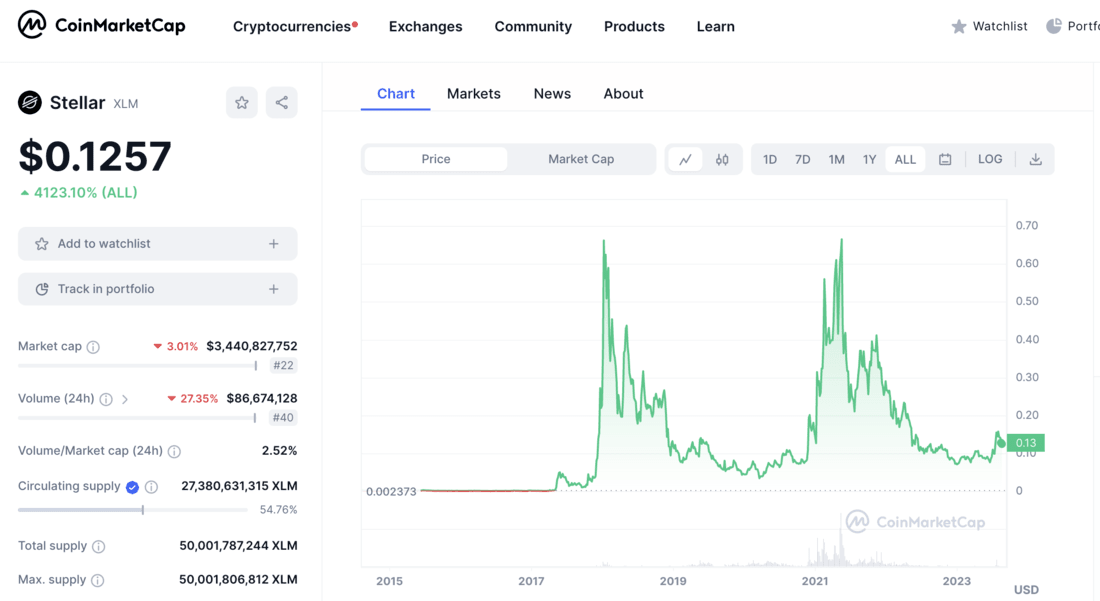Click volume value $86,674,128

click(262, 398)
